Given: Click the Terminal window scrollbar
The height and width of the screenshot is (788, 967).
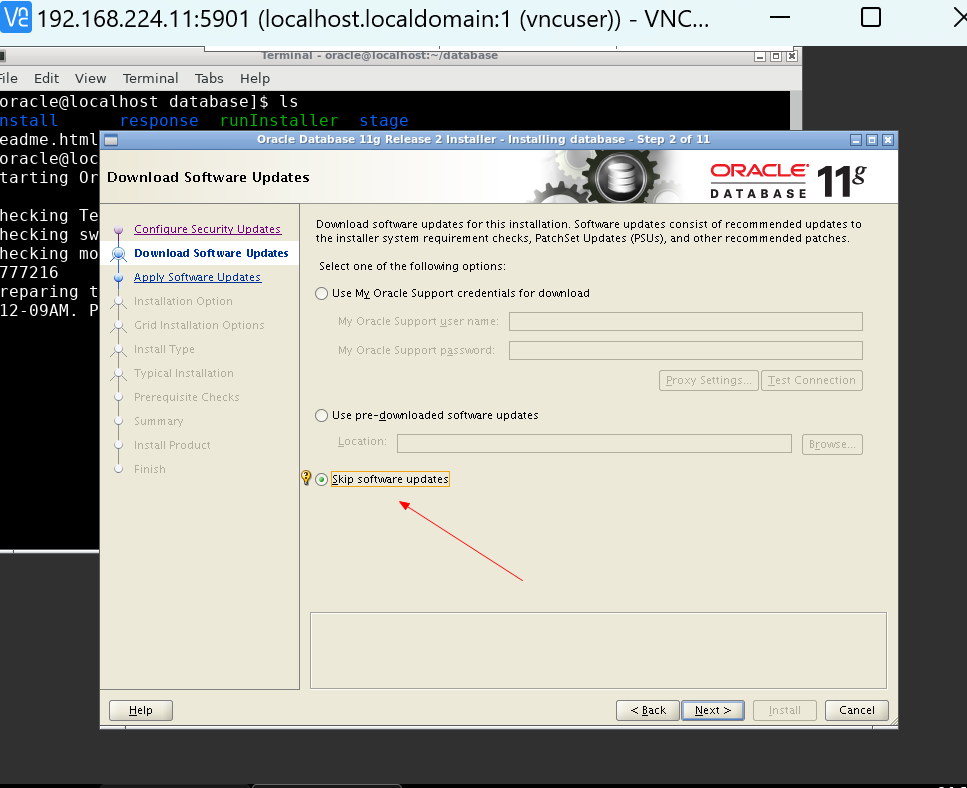Looking at the screenshot, I should click(796, 111).
